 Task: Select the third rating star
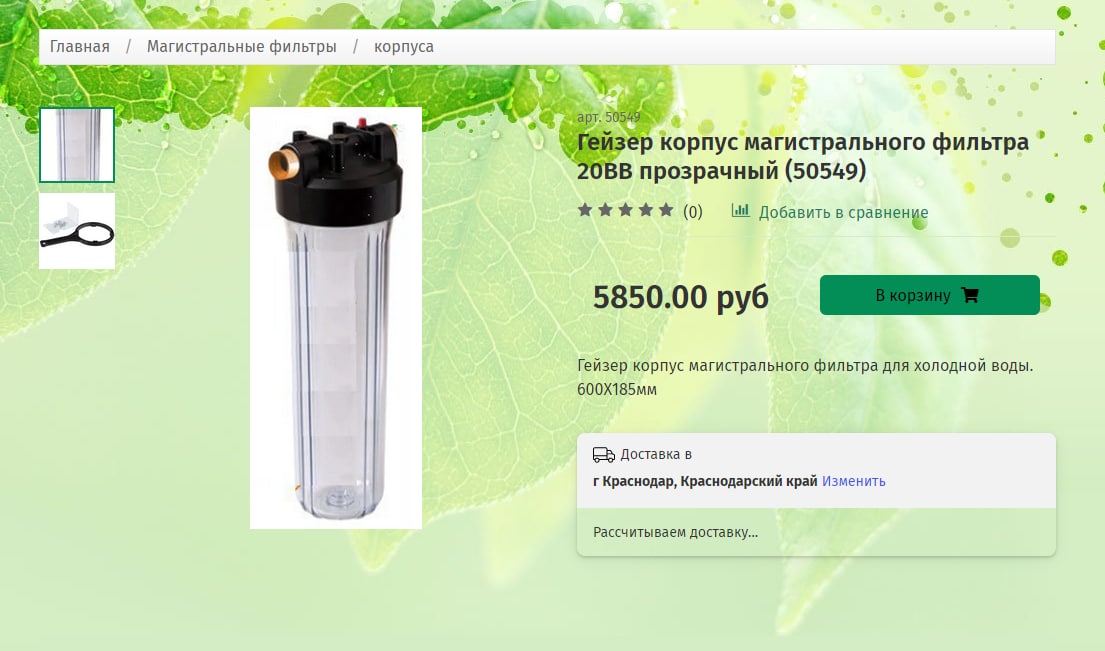[625, 209]
